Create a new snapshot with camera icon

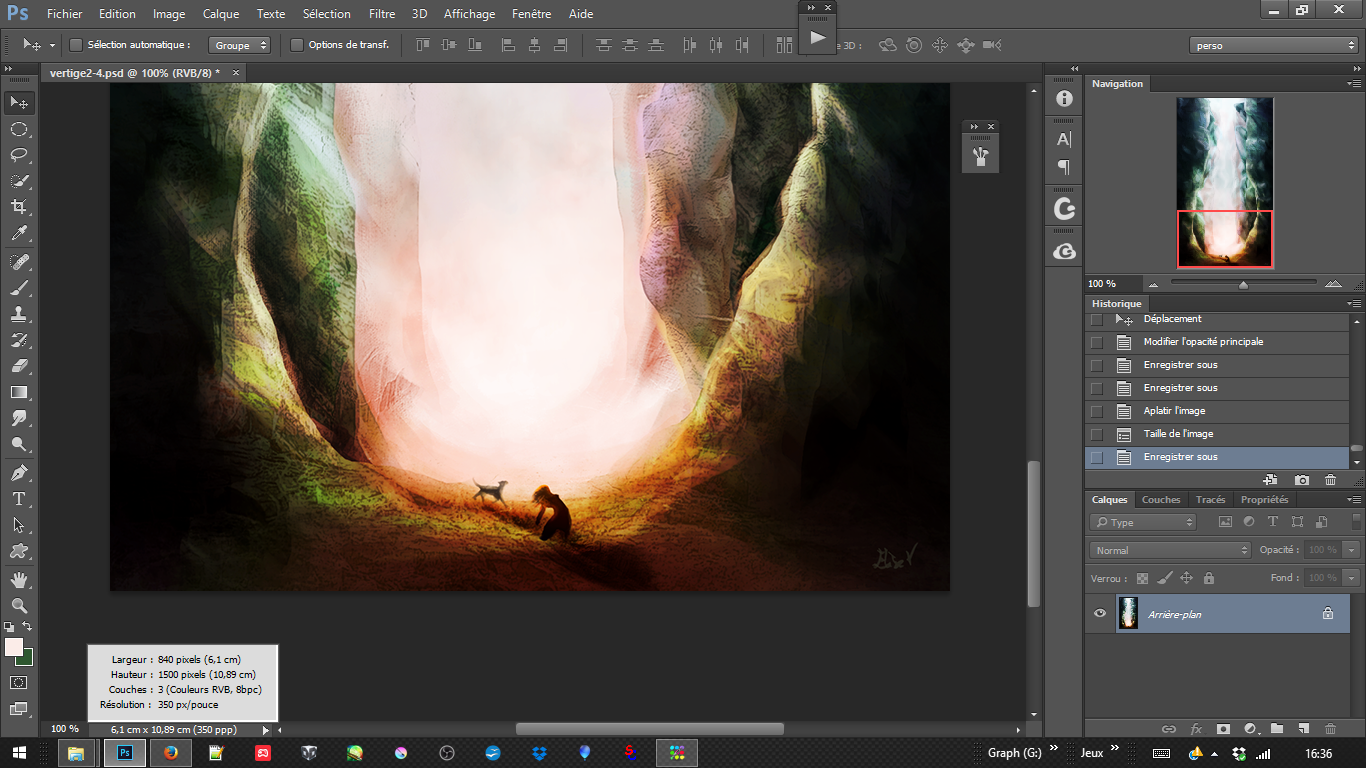1302,480
